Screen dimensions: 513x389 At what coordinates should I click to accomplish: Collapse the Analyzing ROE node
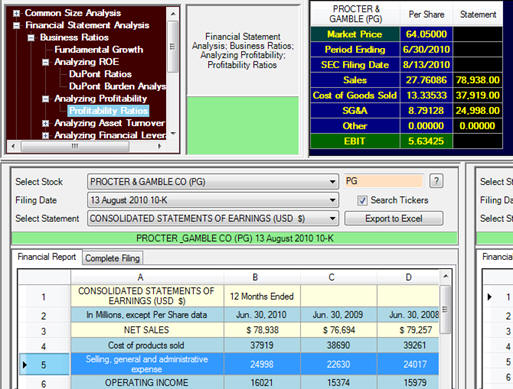tap(46, 62)
